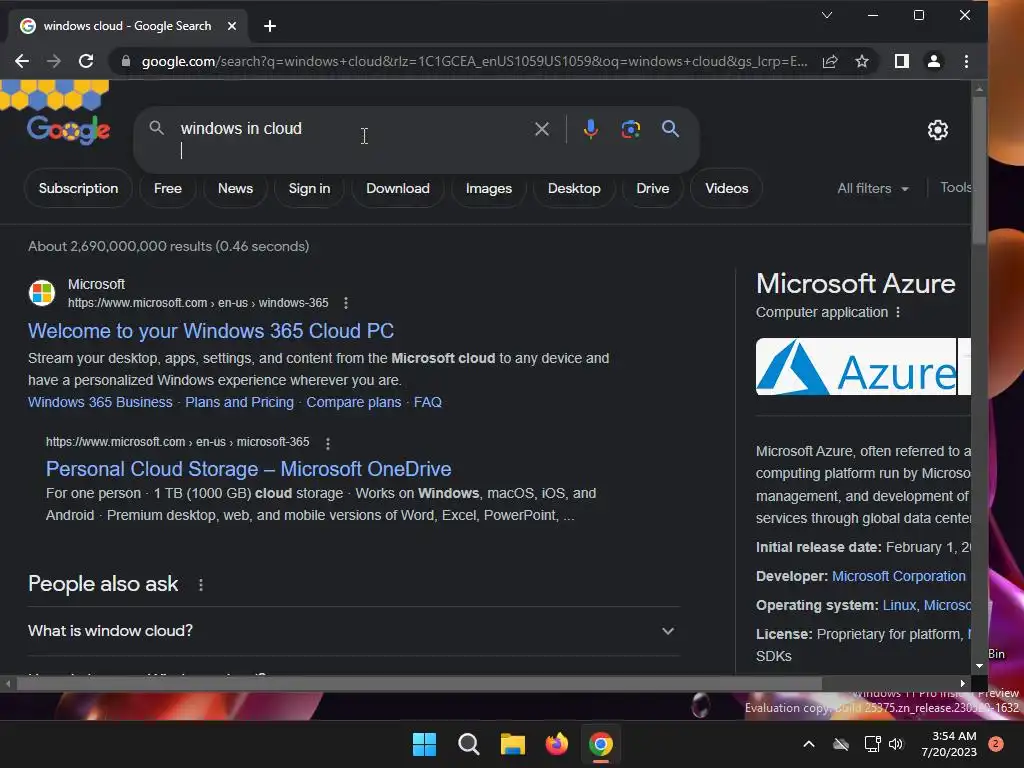Go back using the browser back arrow
1024x768 pixels.
coord(22,61)
